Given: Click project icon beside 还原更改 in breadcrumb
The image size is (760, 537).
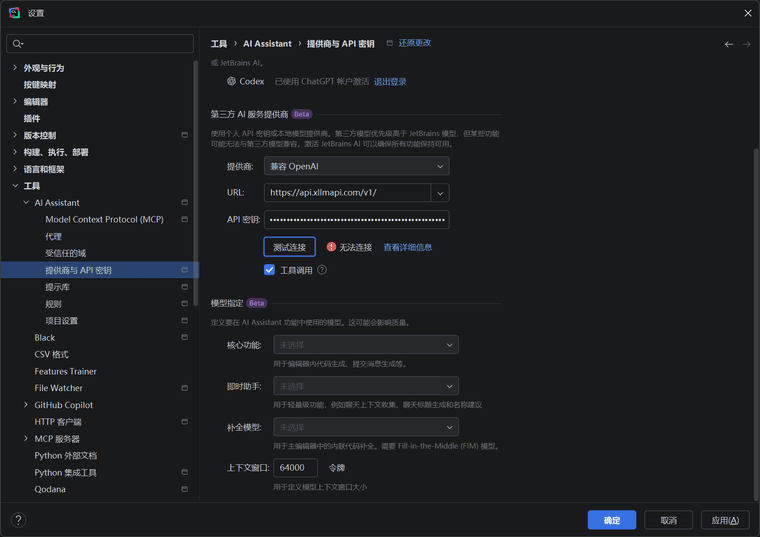Looking at the screenshot, I should point(390,44).
